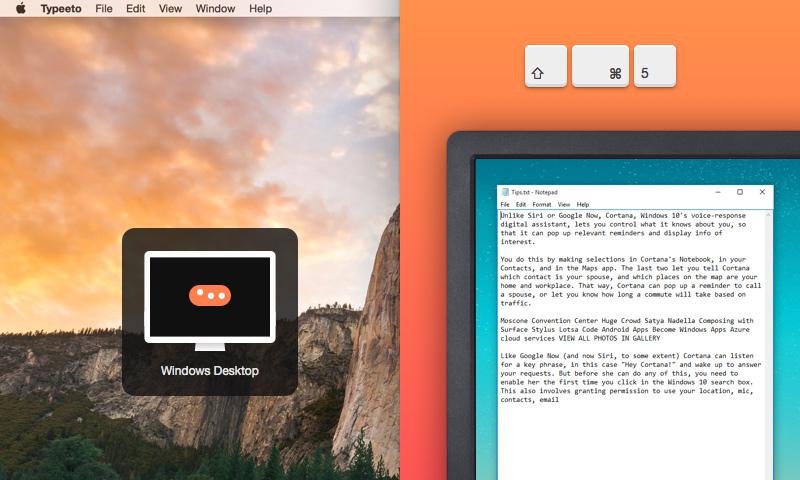Open Notepad's File menu
Image resolution: width=800 pixels, height=480 pixels.
click(x=505, y=205)
